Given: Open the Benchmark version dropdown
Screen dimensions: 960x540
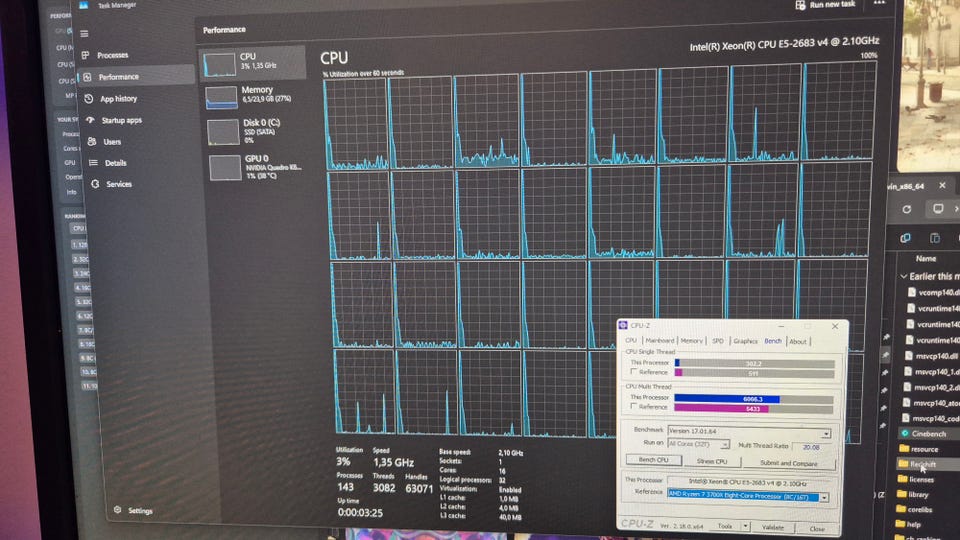Looking at the screenshot, I should [x=749, y=432].
